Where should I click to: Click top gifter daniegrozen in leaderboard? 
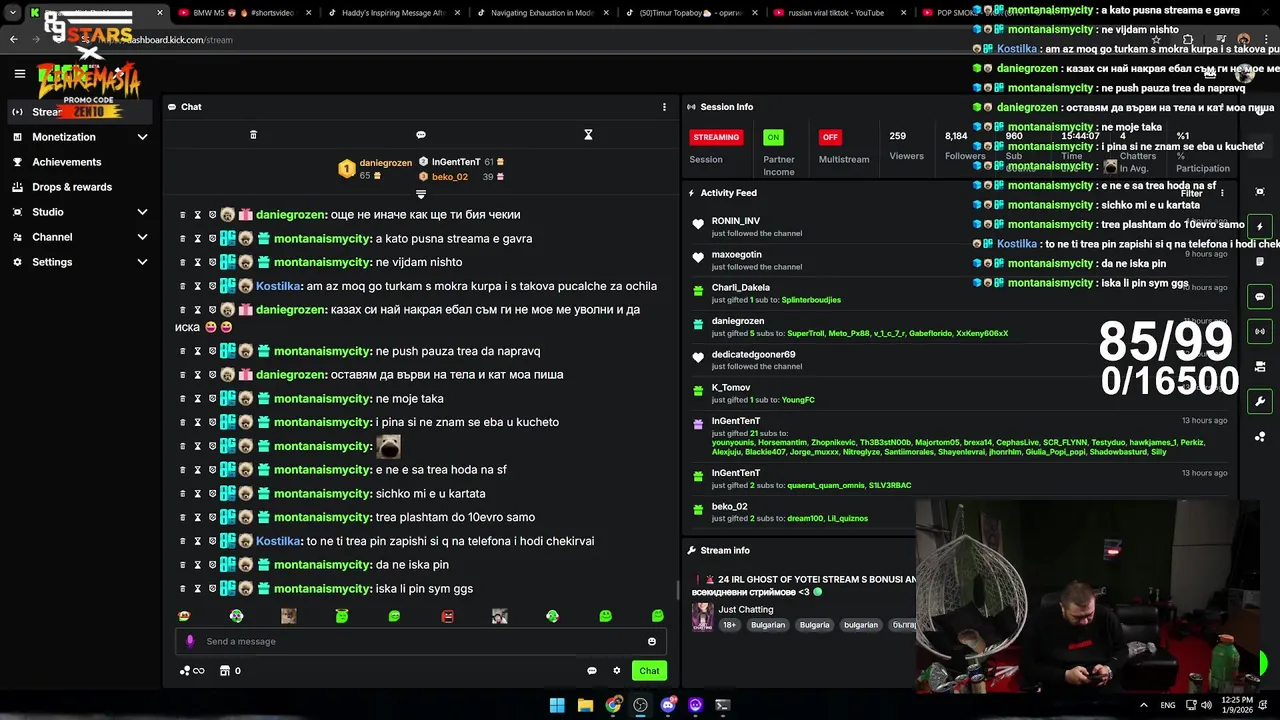(385, 163)
